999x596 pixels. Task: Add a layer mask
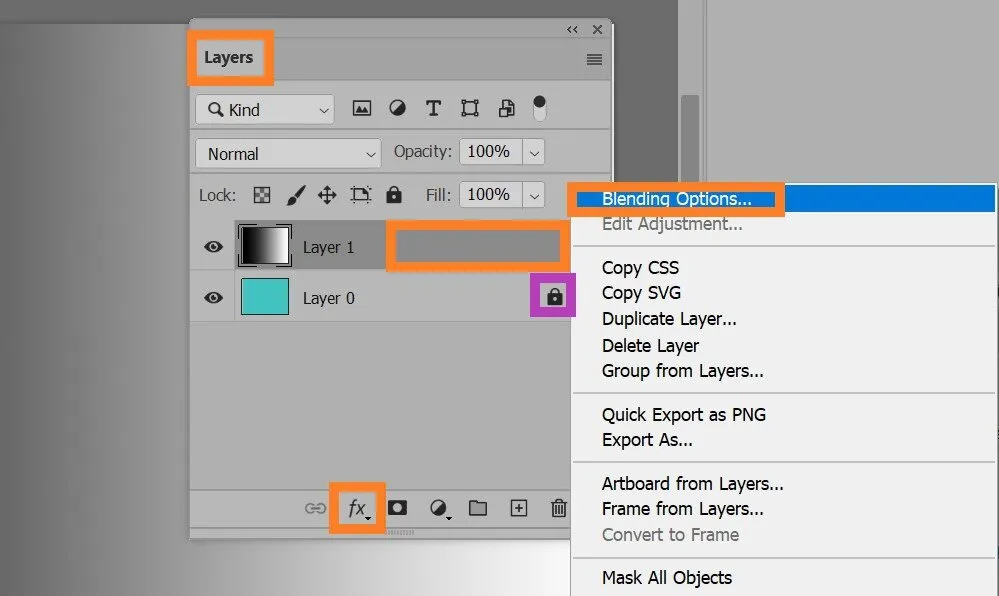(x=398, y=507)
